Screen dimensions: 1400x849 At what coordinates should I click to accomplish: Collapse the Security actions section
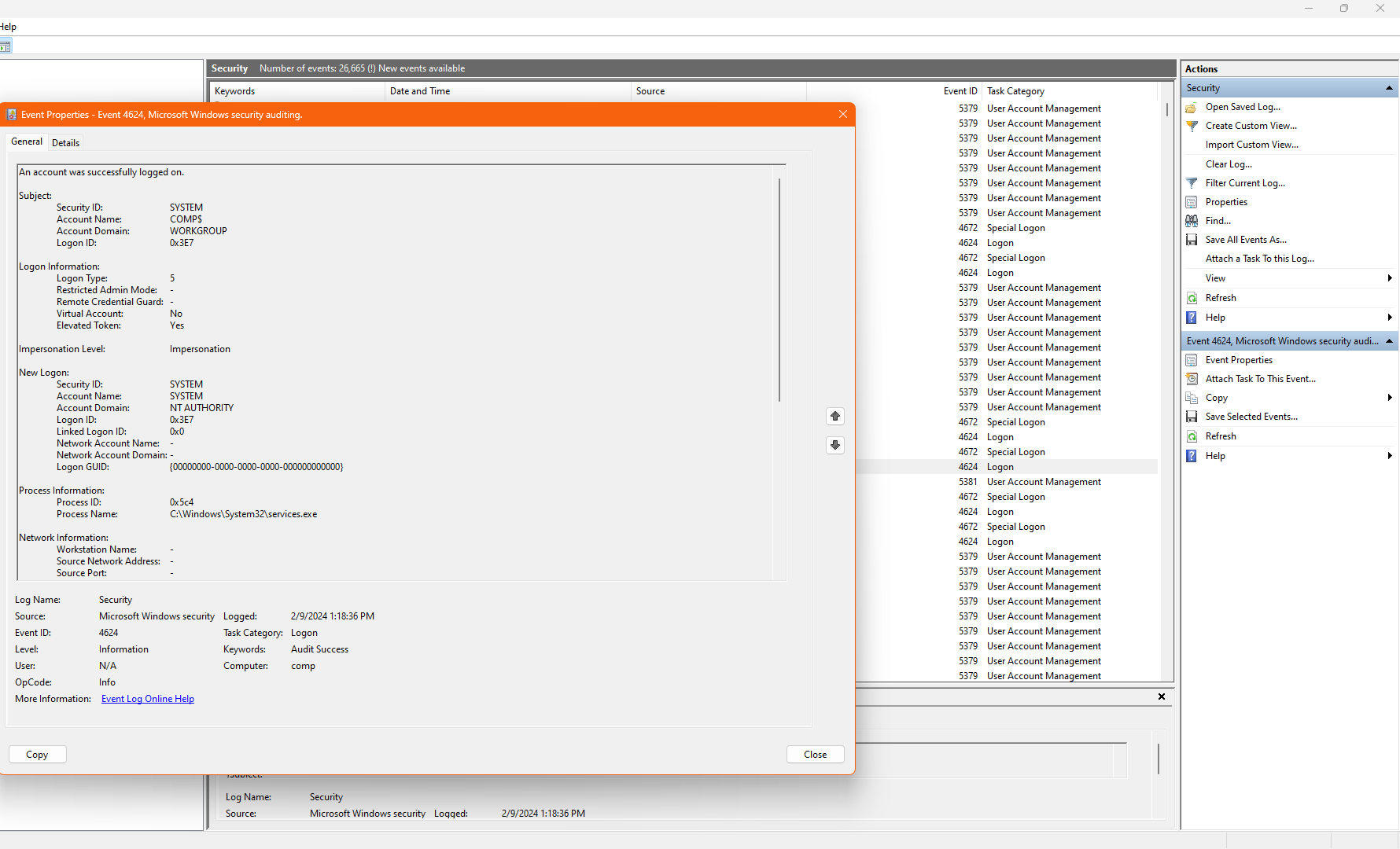[1389, 88]
